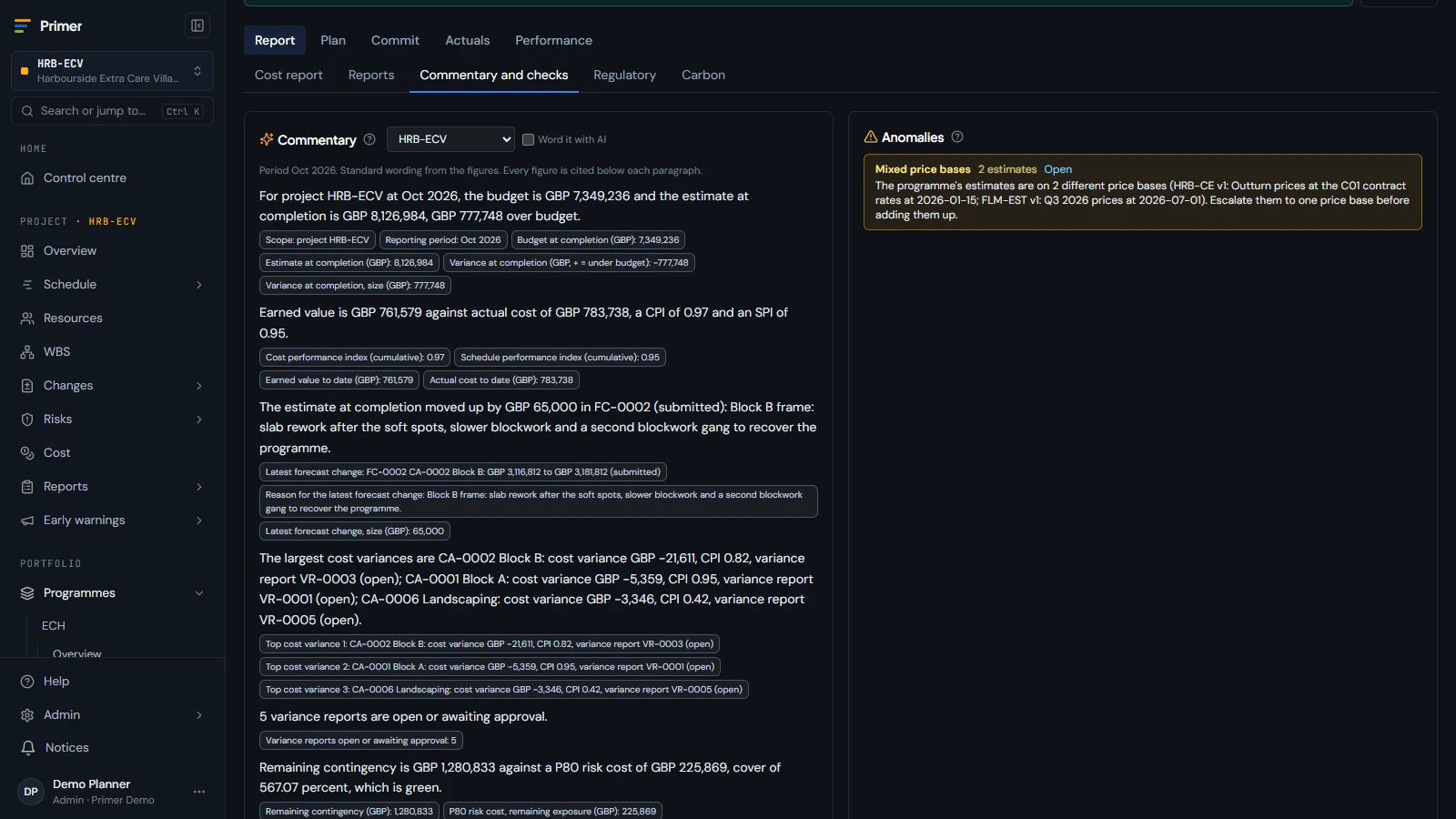This screenshot has width=1456, height=819.
Task: Open Control centre home icon
Action: coord(27,178)
